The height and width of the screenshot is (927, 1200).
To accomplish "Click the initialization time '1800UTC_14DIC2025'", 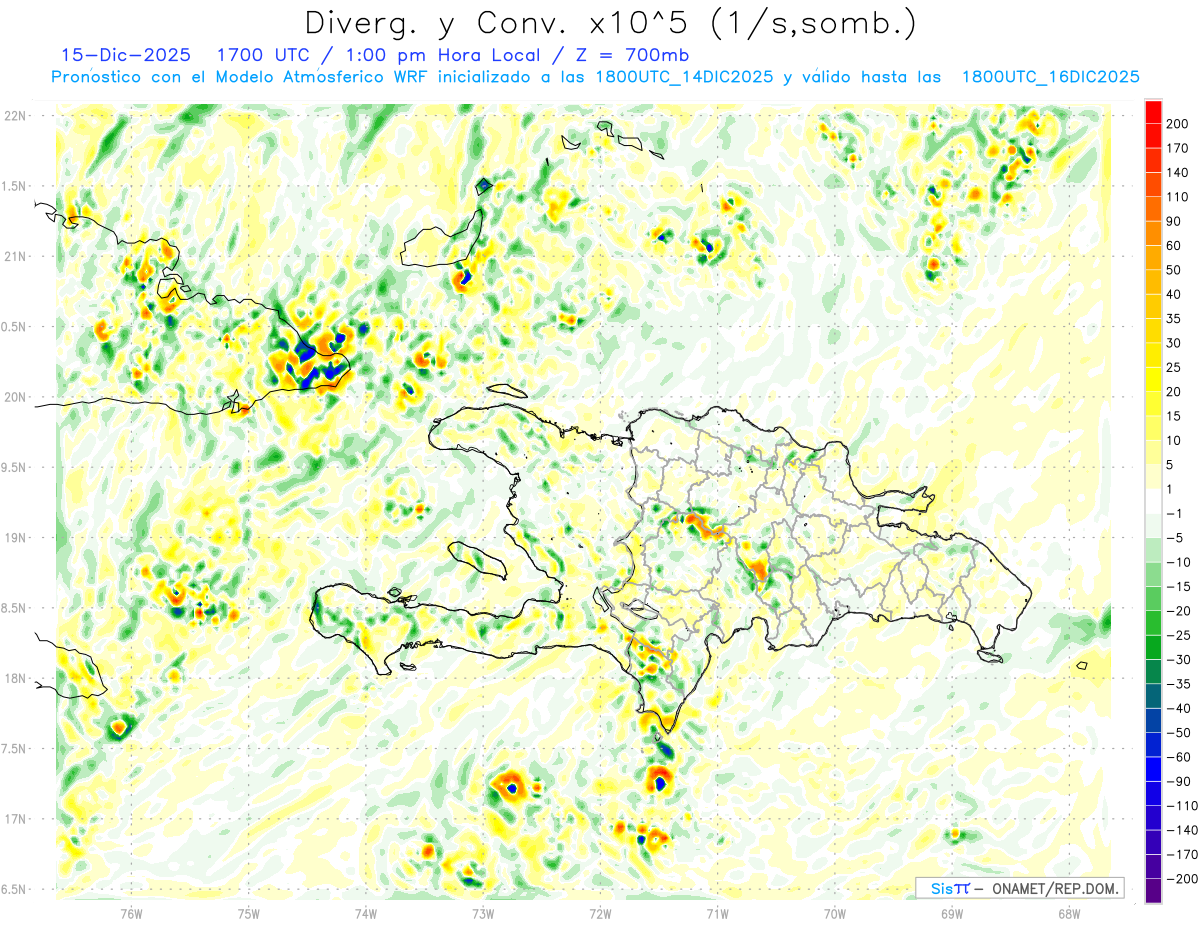I will click(x=684, y=77).
